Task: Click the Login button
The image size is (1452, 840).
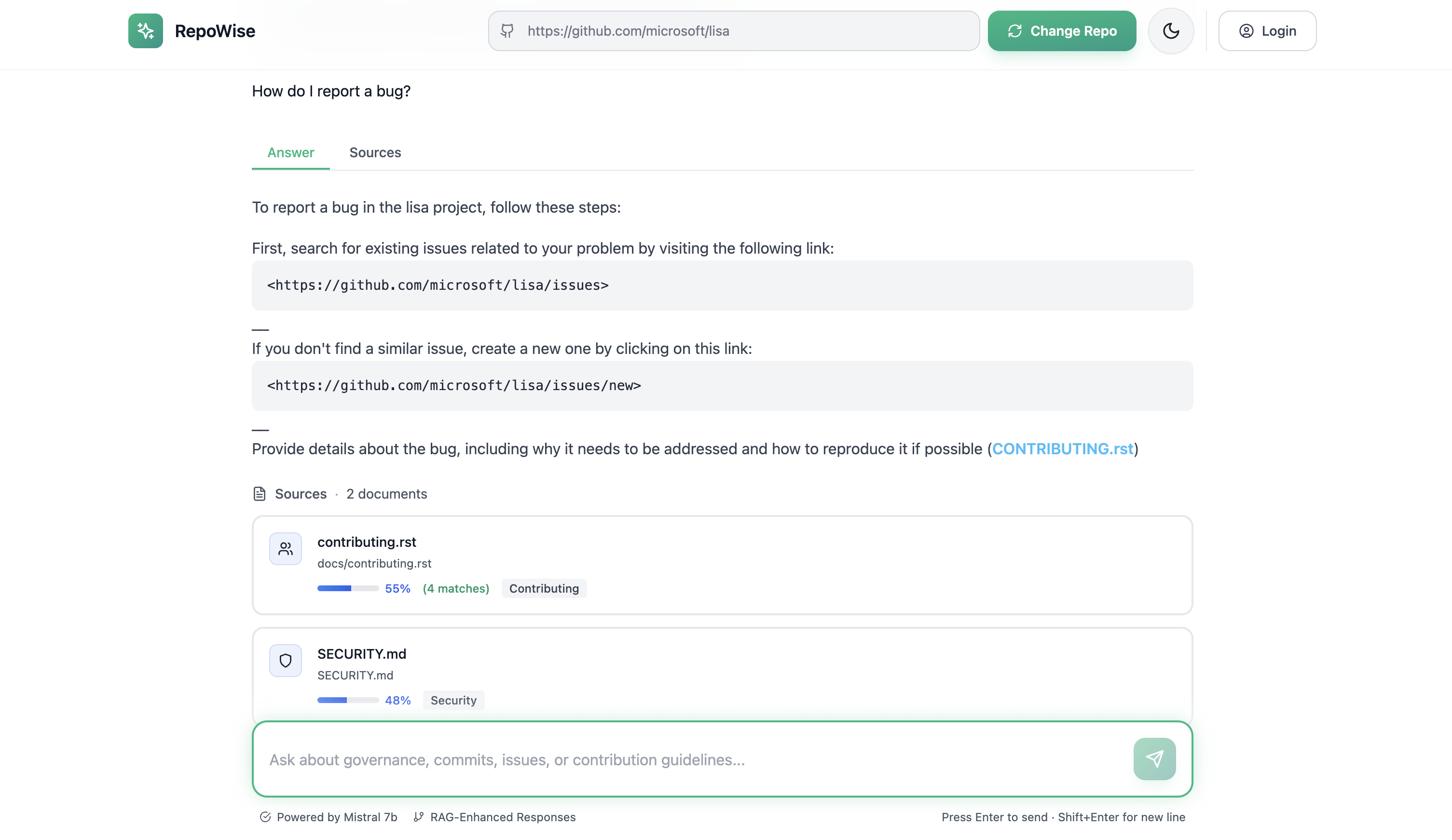Action: click(x=1267, y=30)
